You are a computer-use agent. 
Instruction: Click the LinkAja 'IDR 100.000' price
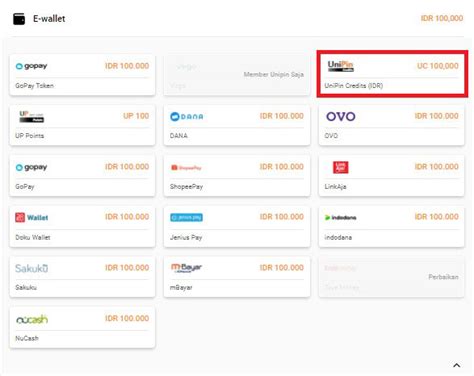click(x=437, y=167)
